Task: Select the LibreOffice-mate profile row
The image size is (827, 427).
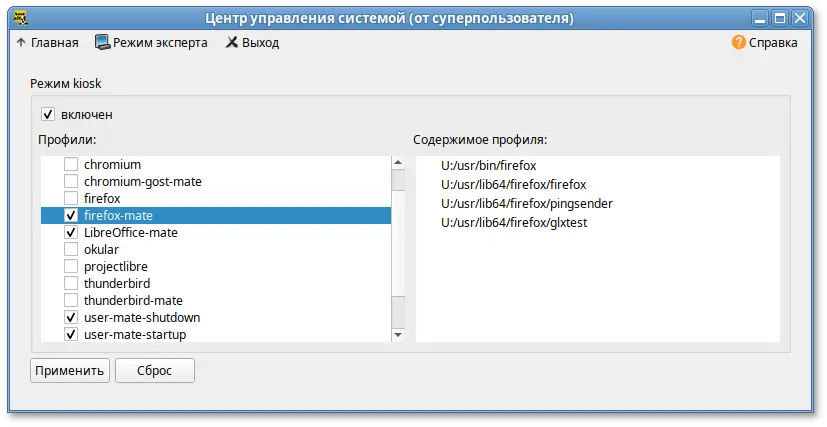Action: click(x=216, y=232)
